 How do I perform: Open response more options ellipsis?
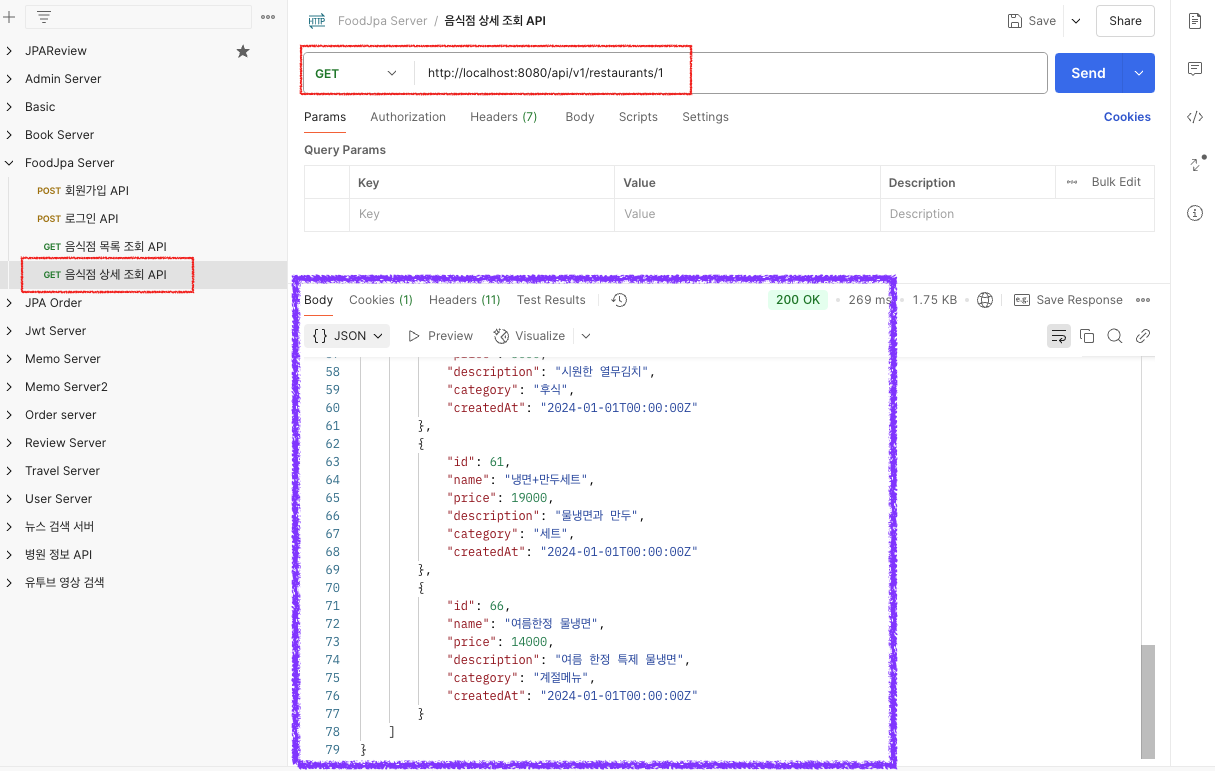1143,300
